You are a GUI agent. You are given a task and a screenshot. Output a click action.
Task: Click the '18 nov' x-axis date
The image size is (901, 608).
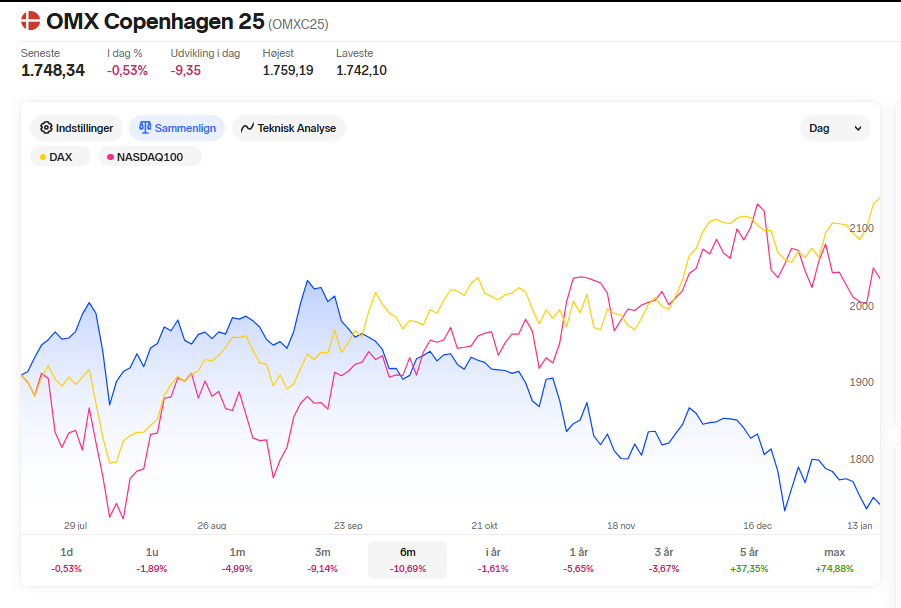(621, 525)
